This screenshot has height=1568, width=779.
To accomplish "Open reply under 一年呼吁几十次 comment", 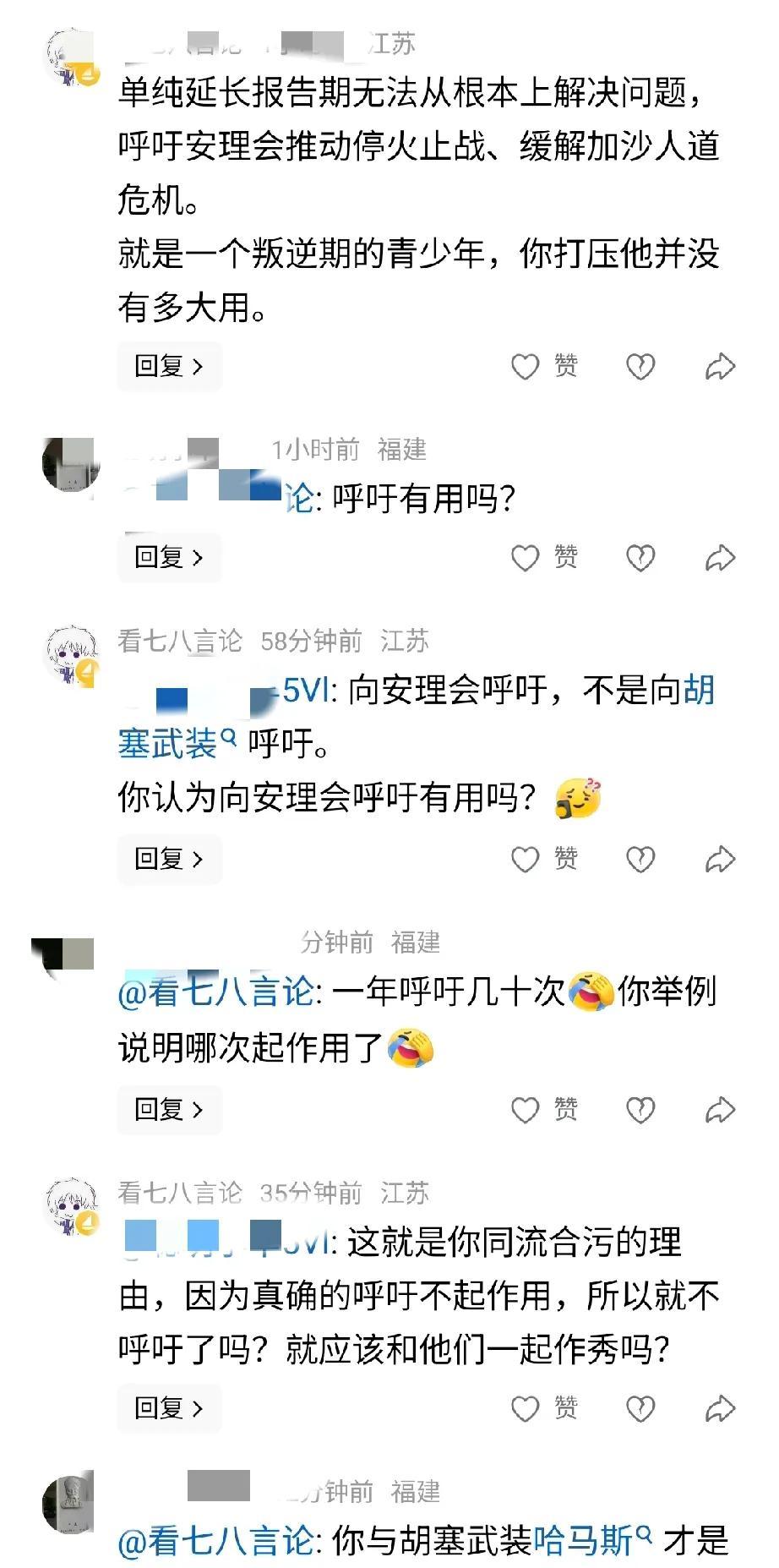I will tap(169, 1109).
